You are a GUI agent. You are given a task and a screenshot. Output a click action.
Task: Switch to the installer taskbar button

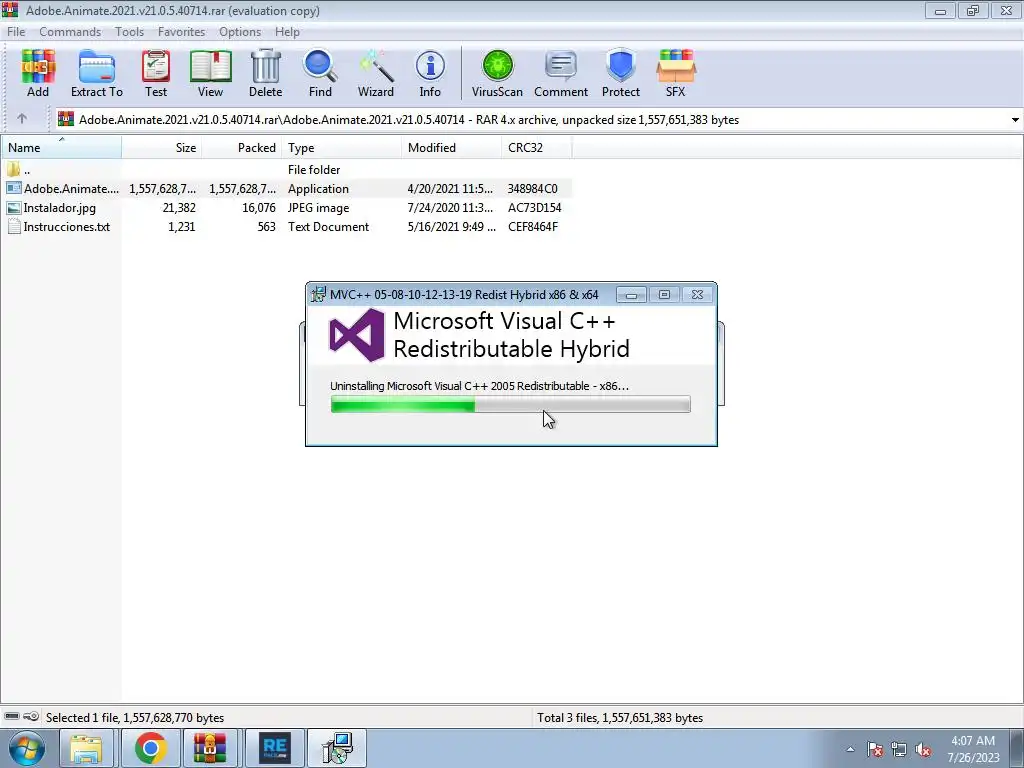[337, 748]
